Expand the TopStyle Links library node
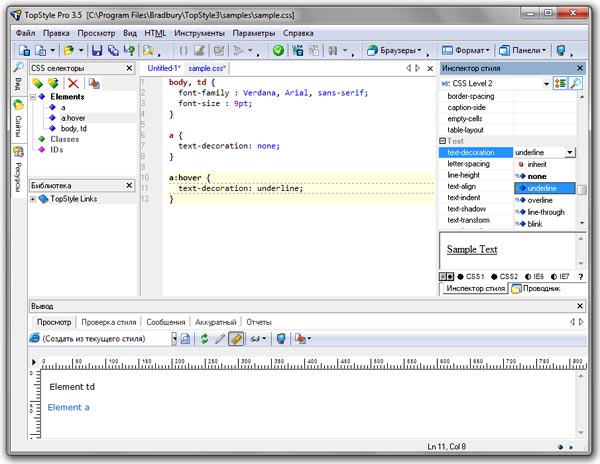The image size is (600, 464). click(33, 199)
